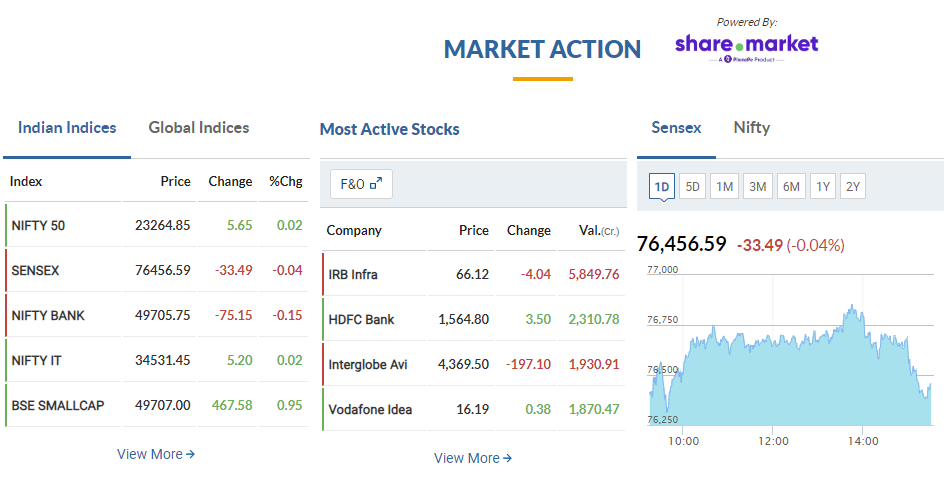Image resolution: width=952 pixels, height=479 pixels.
Task: Open Interglobe Avi stock
Action: (x=368, y=364)
